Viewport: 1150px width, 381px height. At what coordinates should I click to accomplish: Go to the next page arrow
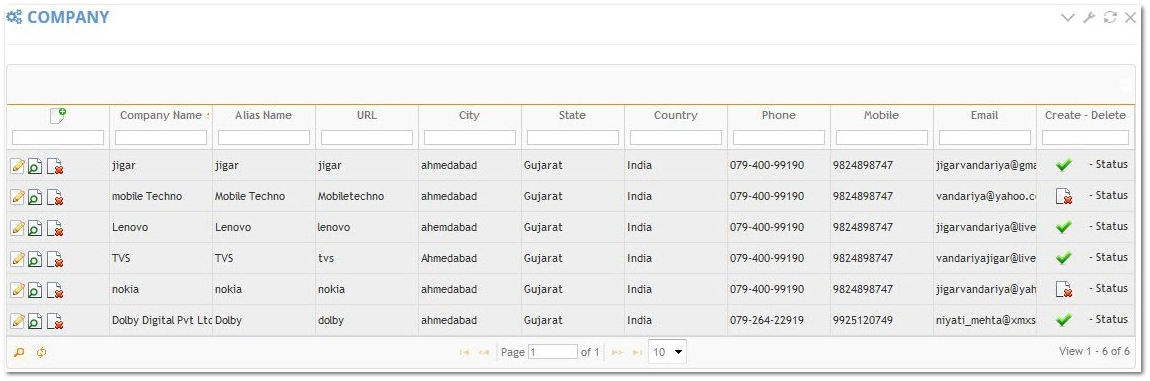pyautogui.click(x=618, y=352)
